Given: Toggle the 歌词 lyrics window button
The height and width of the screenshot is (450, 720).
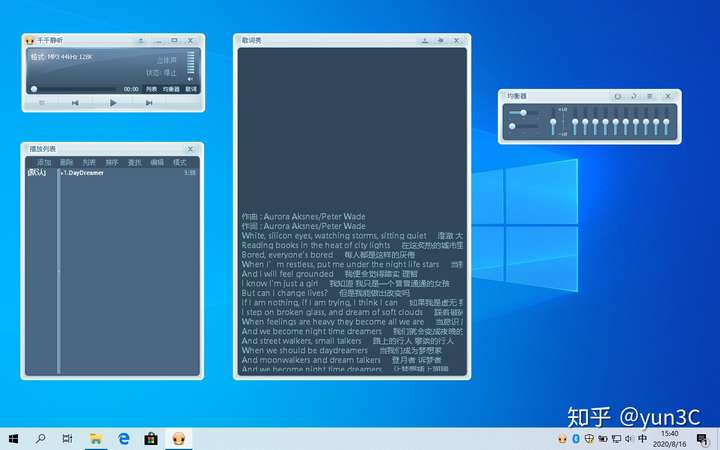Looking at the screenshot, I should (191, 89).
